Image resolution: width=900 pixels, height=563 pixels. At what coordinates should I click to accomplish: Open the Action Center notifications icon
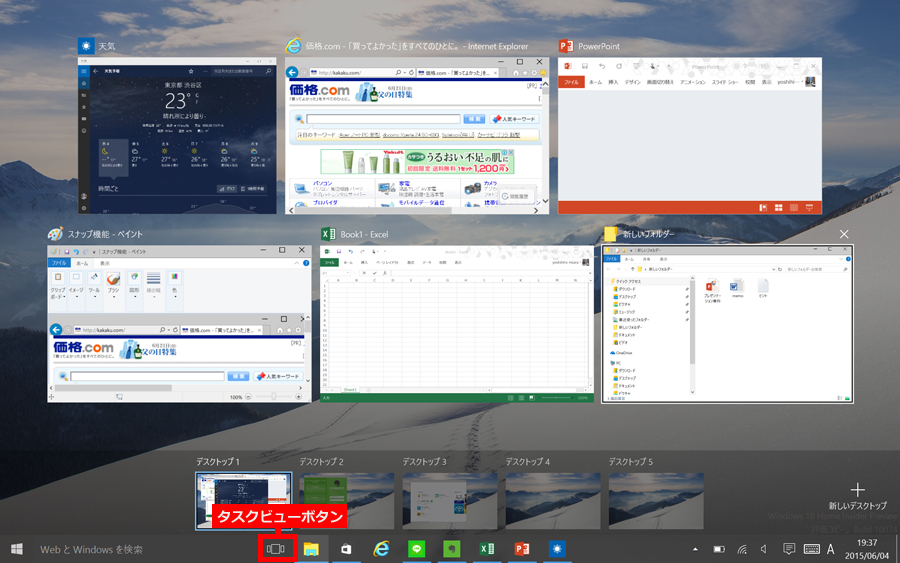788,549
